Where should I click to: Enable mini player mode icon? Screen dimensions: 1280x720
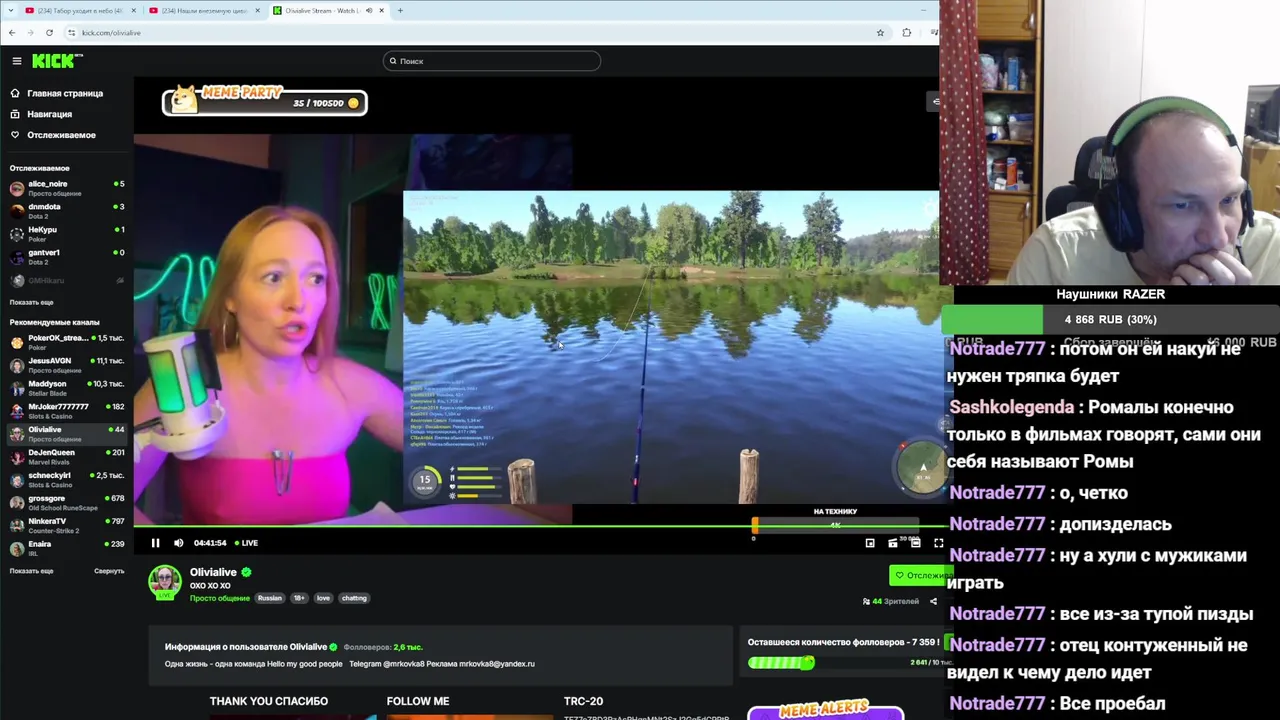870,543
